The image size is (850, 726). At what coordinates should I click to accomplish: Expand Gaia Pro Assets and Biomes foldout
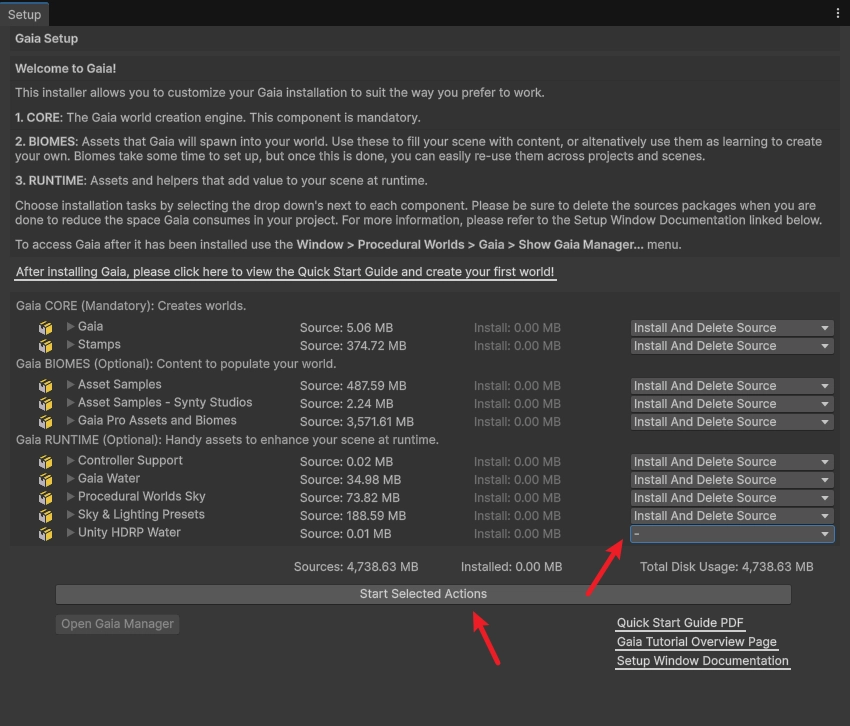[70, 420]
